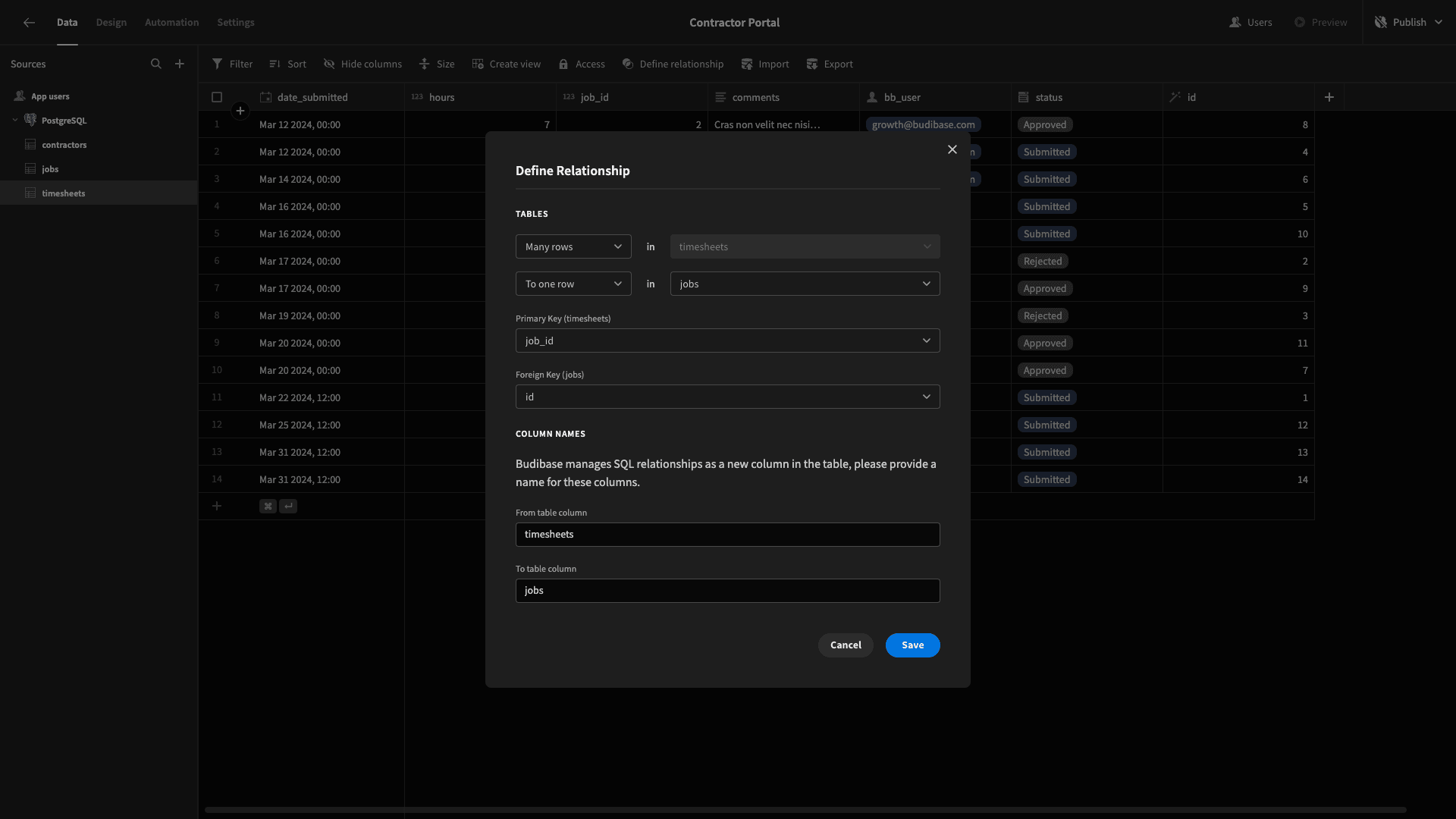
Task: Select timesheets table in sidebar
Action: click(99, 193)
